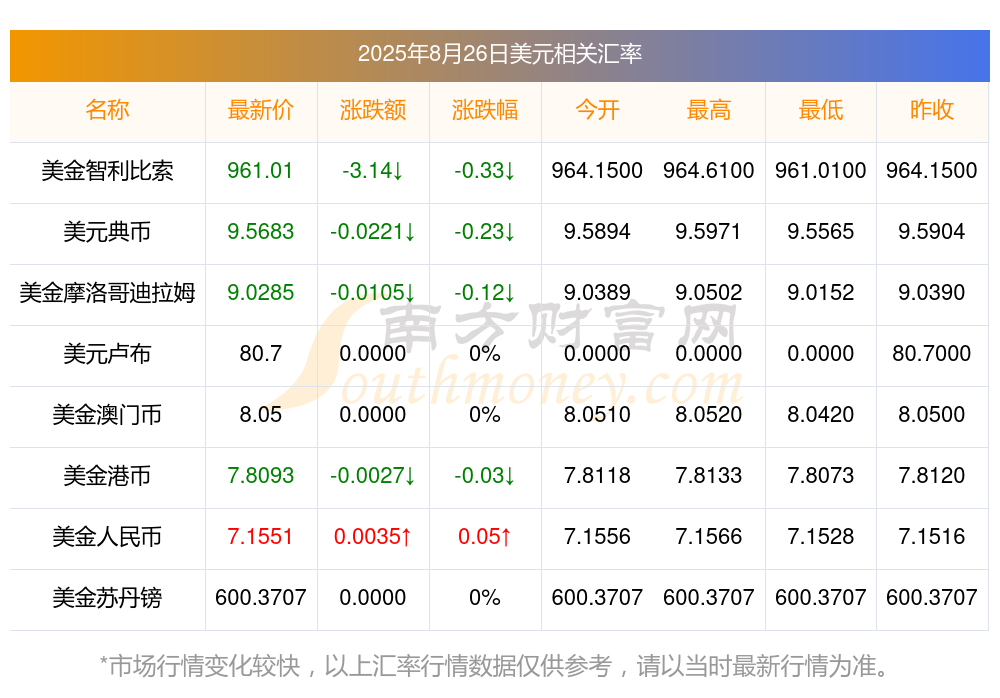Click highest value 7.8133
This screenshot has width=1000, height=698.
(709, 476)
